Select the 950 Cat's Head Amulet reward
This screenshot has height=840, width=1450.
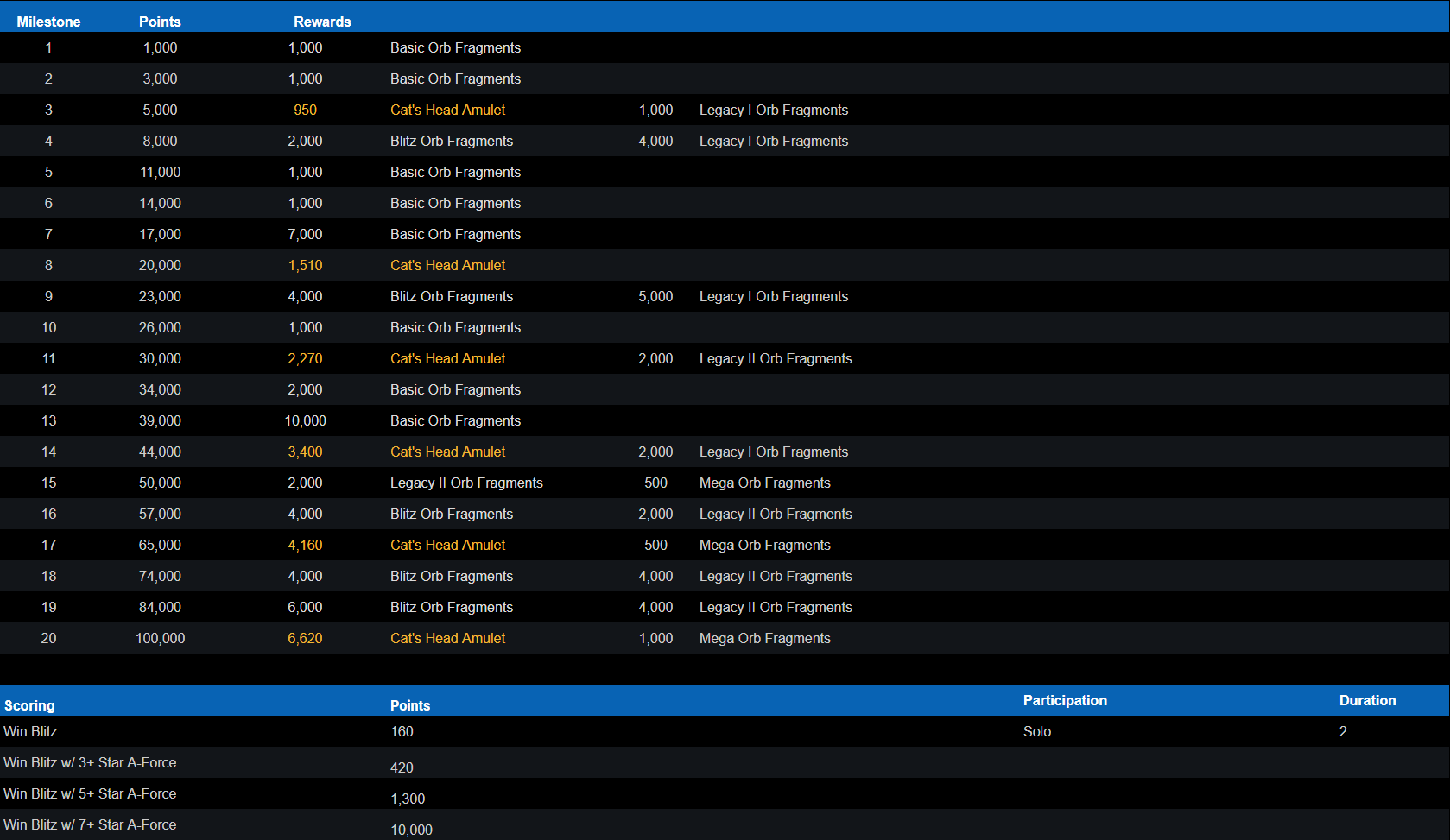pos(305,110)
